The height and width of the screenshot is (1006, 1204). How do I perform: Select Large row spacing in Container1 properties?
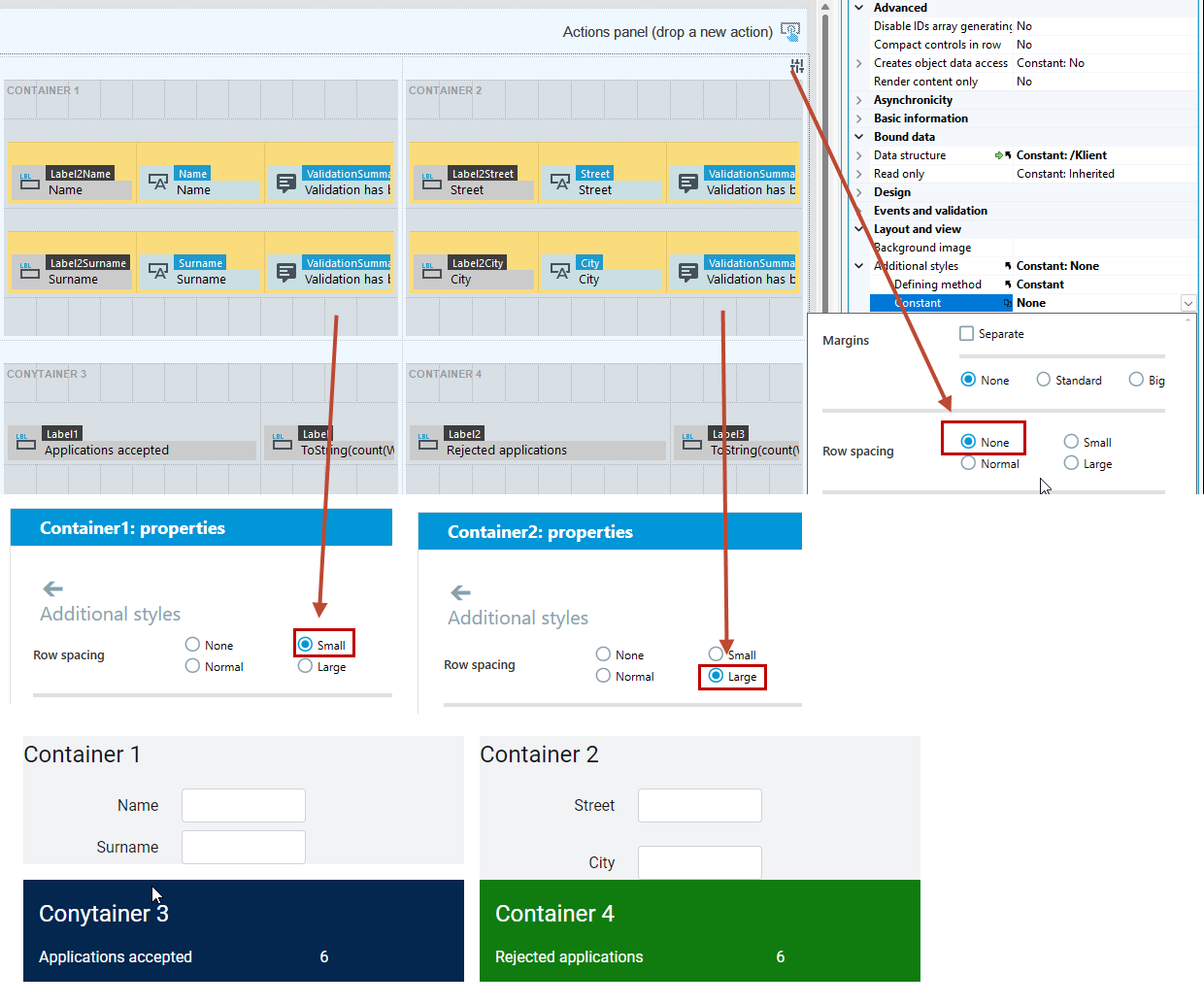305,666
